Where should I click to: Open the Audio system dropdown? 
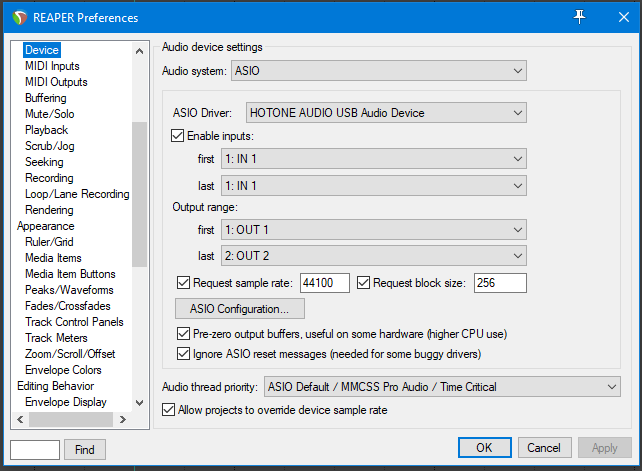(378, 71)
